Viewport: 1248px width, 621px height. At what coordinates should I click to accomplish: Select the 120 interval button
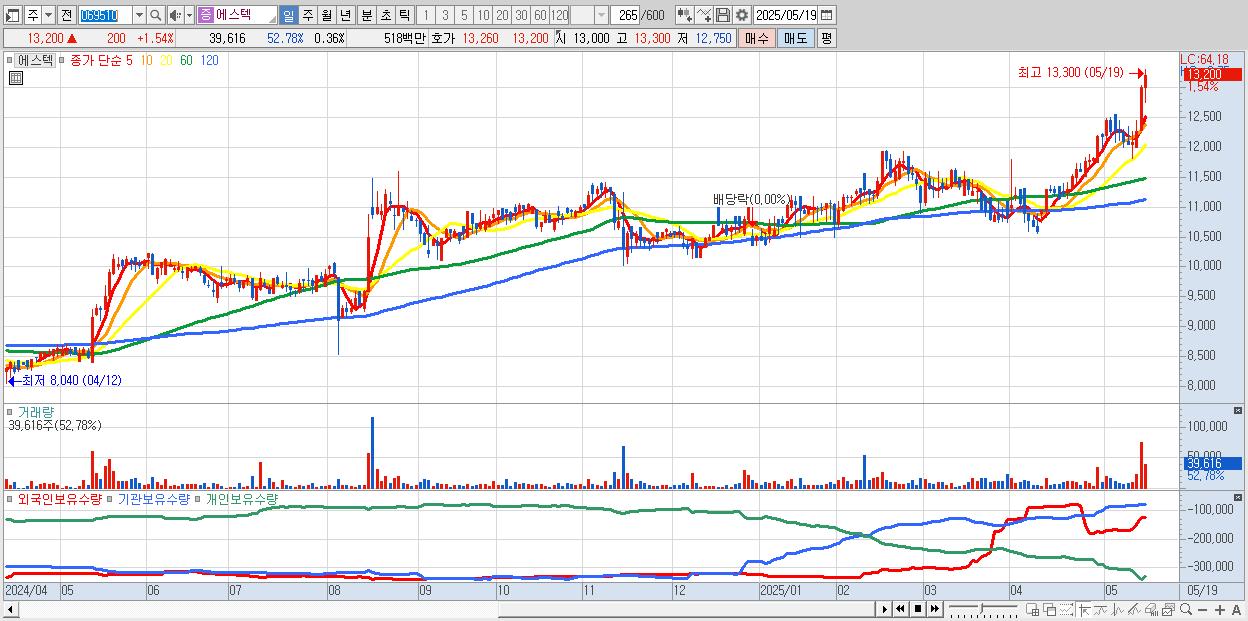(x=559, y=15)
